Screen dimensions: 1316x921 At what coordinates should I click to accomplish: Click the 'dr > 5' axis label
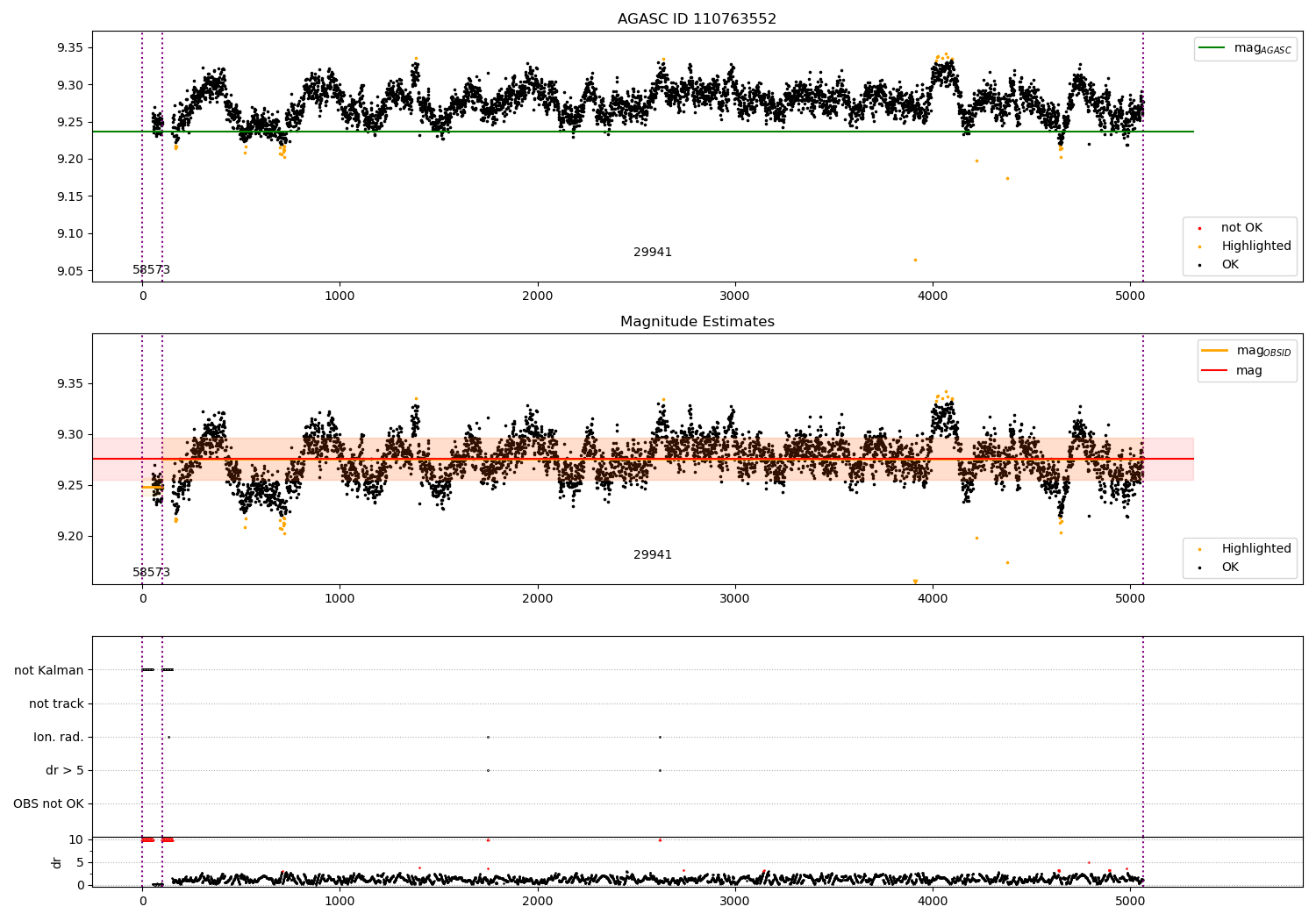65,770
